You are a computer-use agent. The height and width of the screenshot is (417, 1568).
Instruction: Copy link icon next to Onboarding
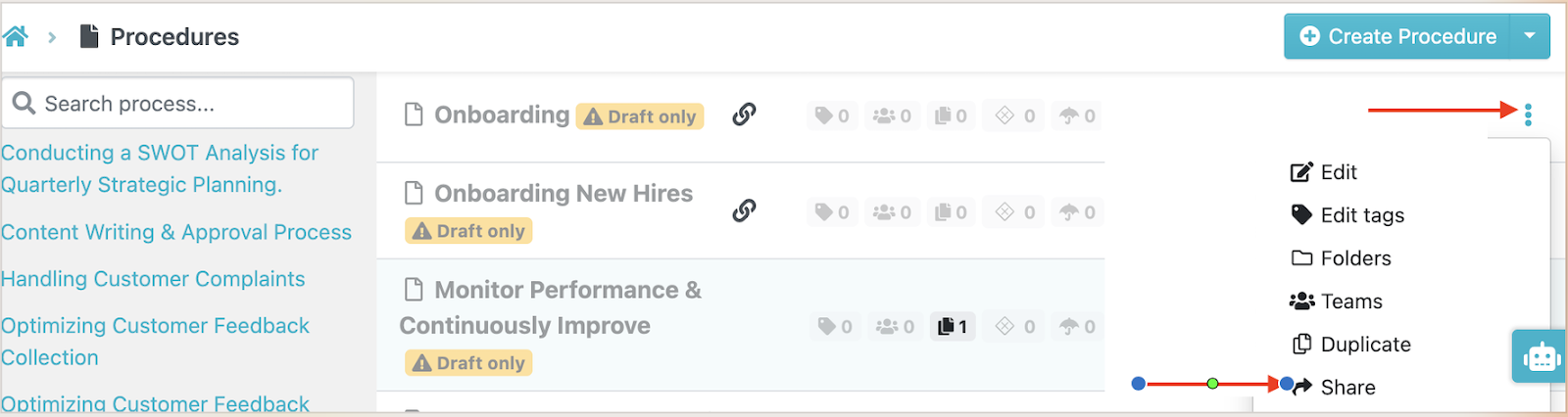744,115
